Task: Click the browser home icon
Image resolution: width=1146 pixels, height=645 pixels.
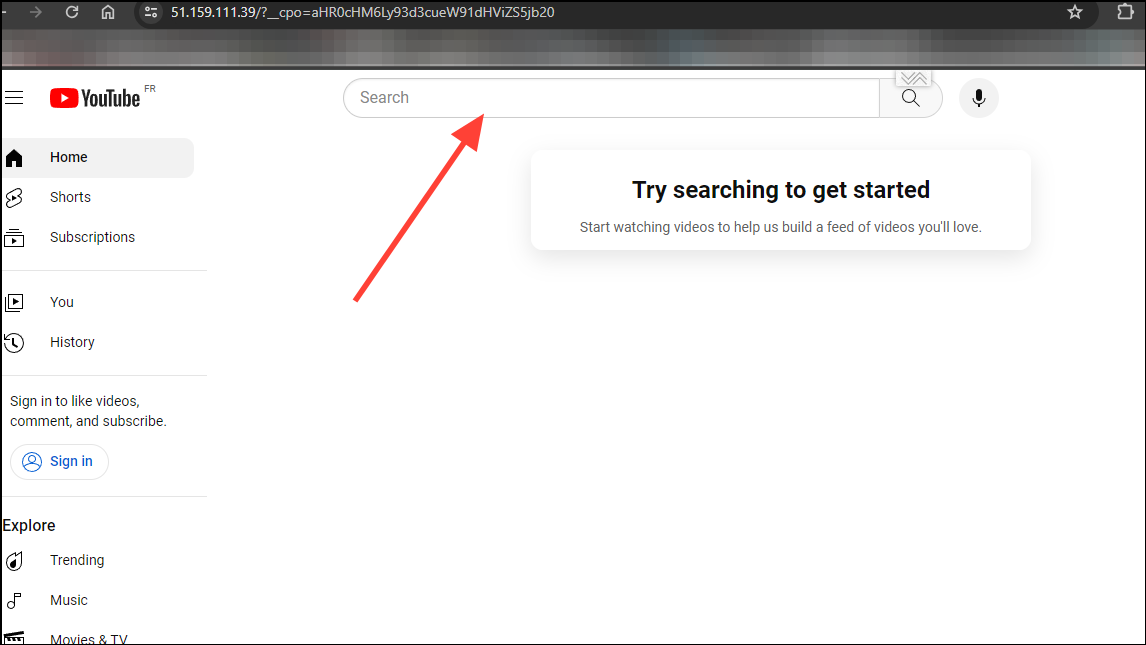Action: [x=108, y=12]
